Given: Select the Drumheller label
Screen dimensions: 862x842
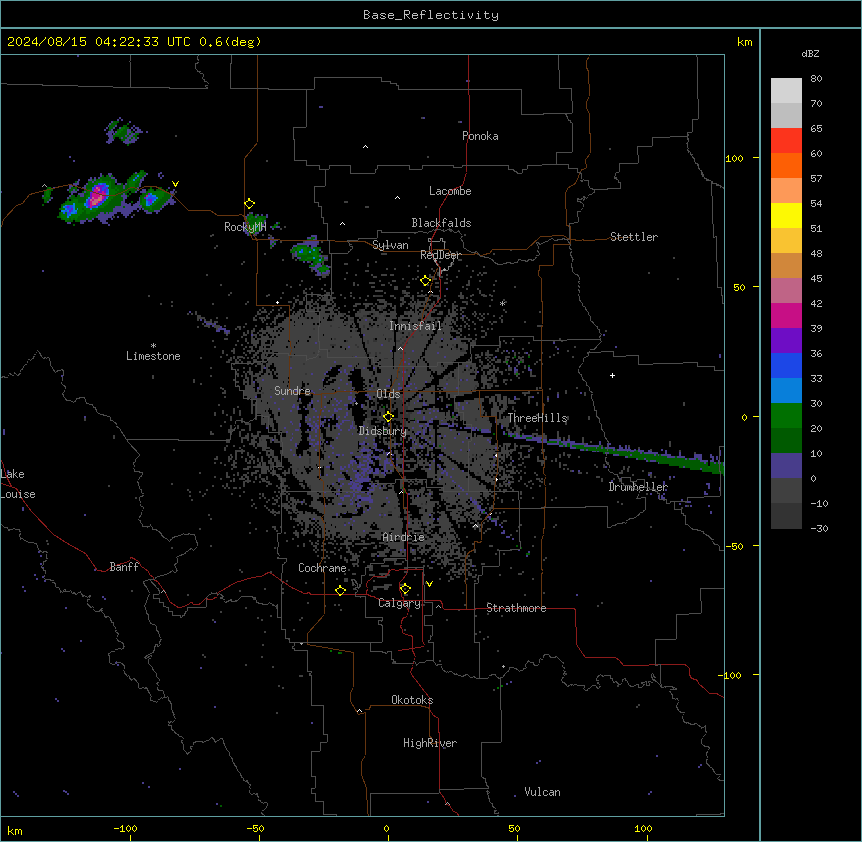Looking at the screenshot, I should 638,487.
